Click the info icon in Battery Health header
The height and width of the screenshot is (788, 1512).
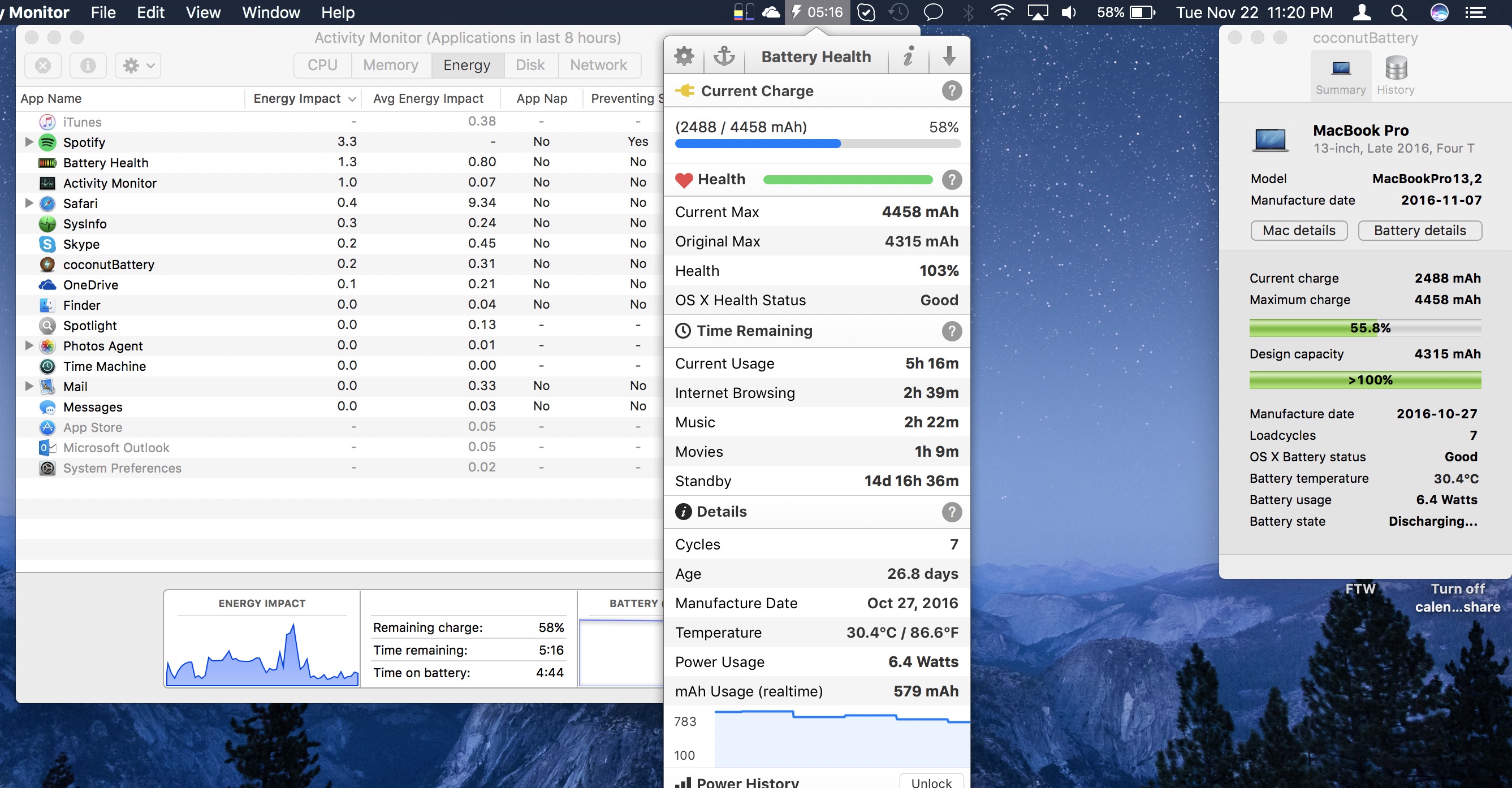tap(908, 57)
